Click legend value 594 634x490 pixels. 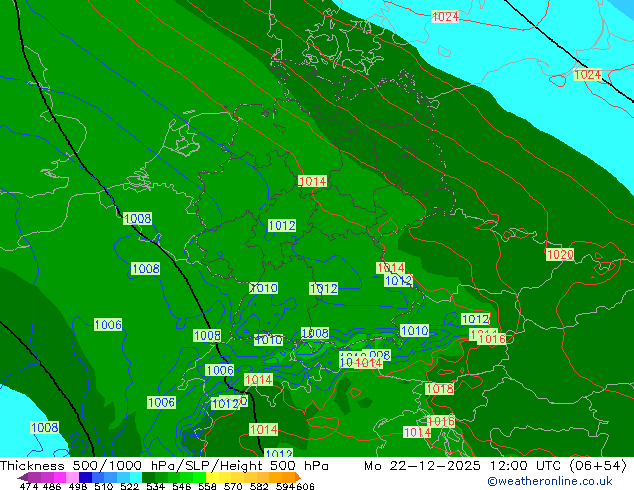click(285, 486)
